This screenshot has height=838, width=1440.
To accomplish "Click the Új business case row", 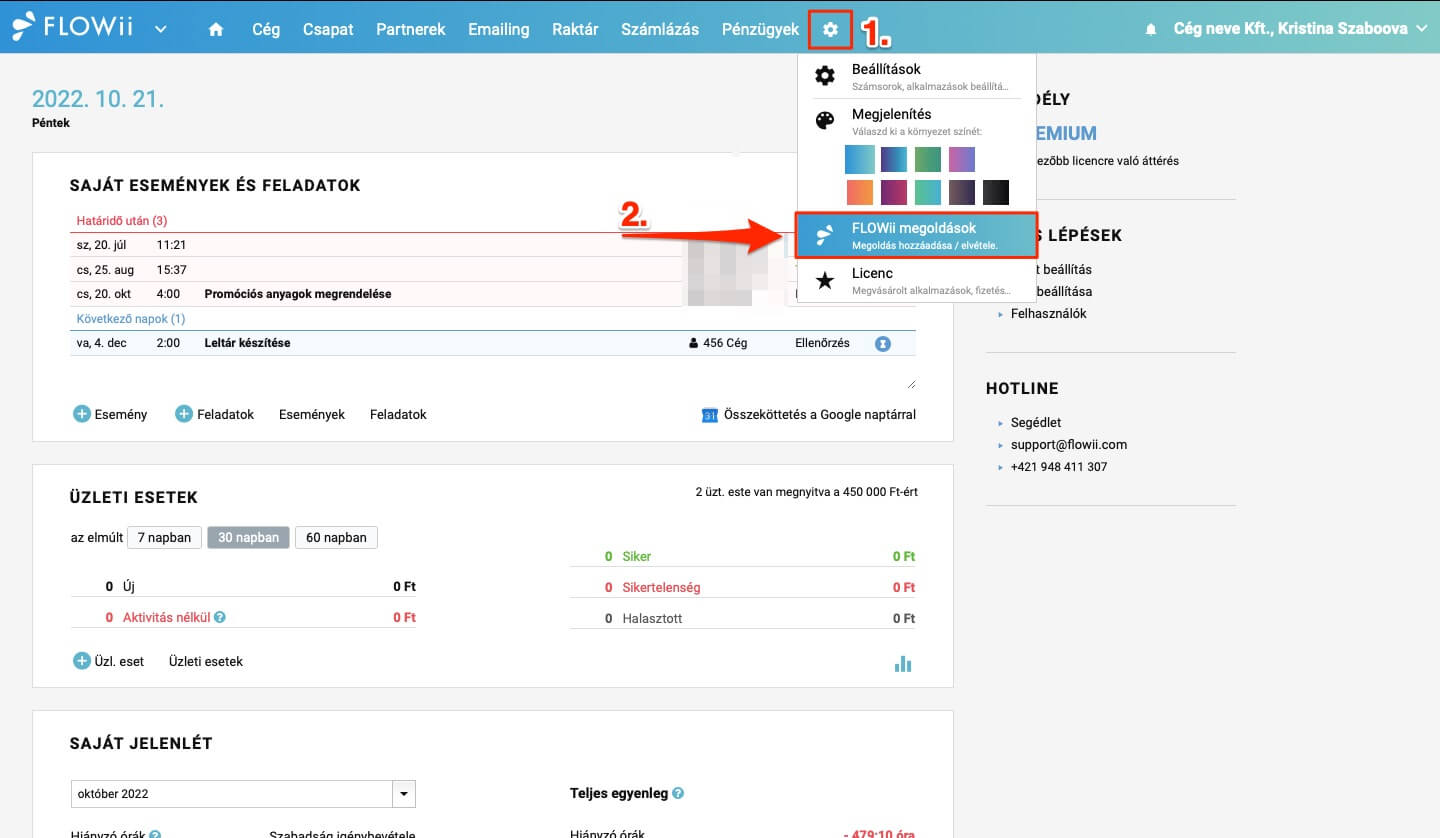I will (x=243, y=587).
